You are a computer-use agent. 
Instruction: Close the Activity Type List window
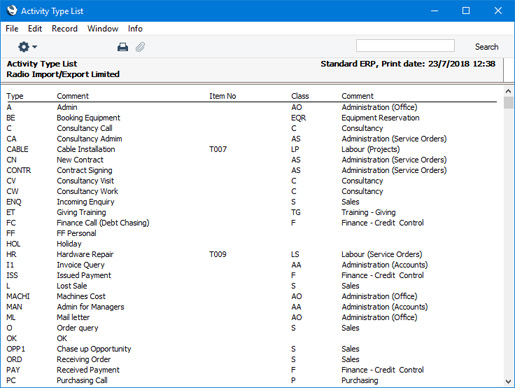[498, 11]
